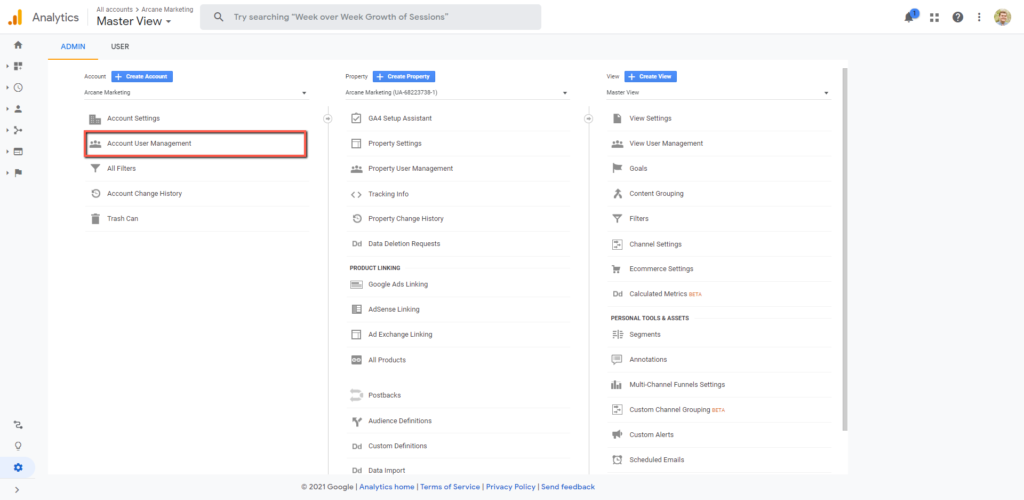Open the Attribution icon in lower sidebar
Image resolution: width=1024 pixels, height=500 pixels.
coord(18,425)
